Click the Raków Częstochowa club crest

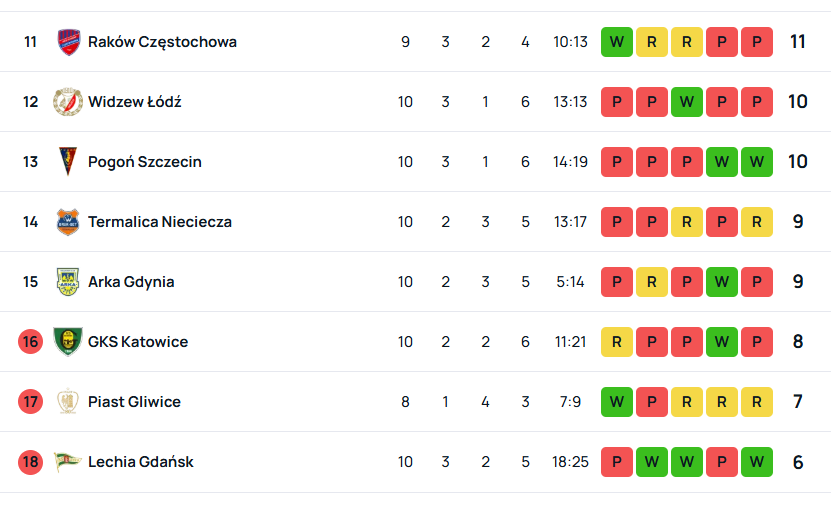tap(67, 42)
